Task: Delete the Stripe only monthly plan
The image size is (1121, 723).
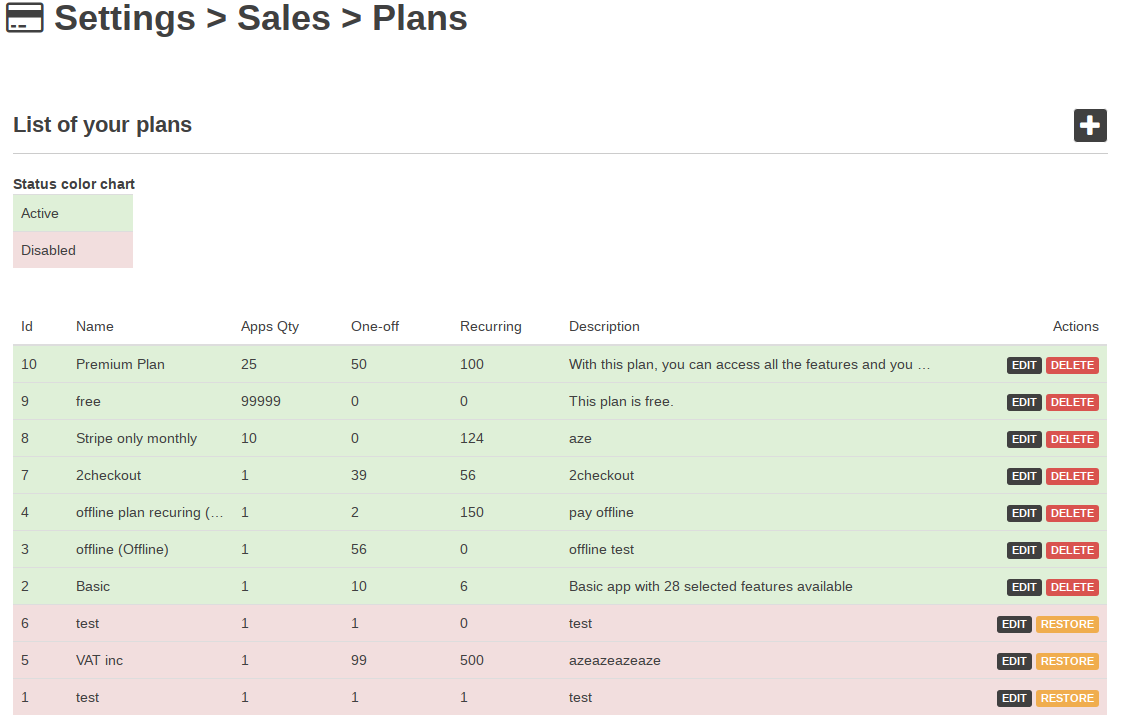Action: [x=1072, y=439]
